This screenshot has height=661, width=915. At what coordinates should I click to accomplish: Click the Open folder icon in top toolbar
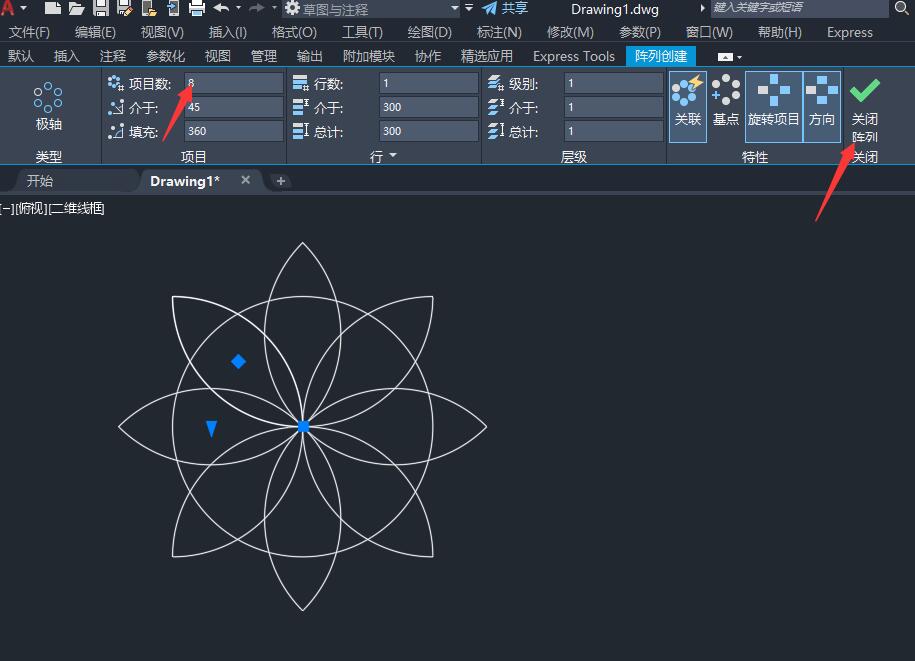coord(77,9)
